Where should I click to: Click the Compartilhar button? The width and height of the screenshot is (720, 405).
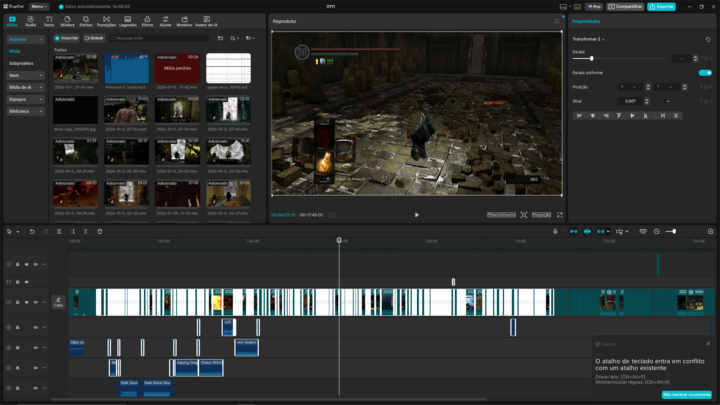[x=626, y=6]
